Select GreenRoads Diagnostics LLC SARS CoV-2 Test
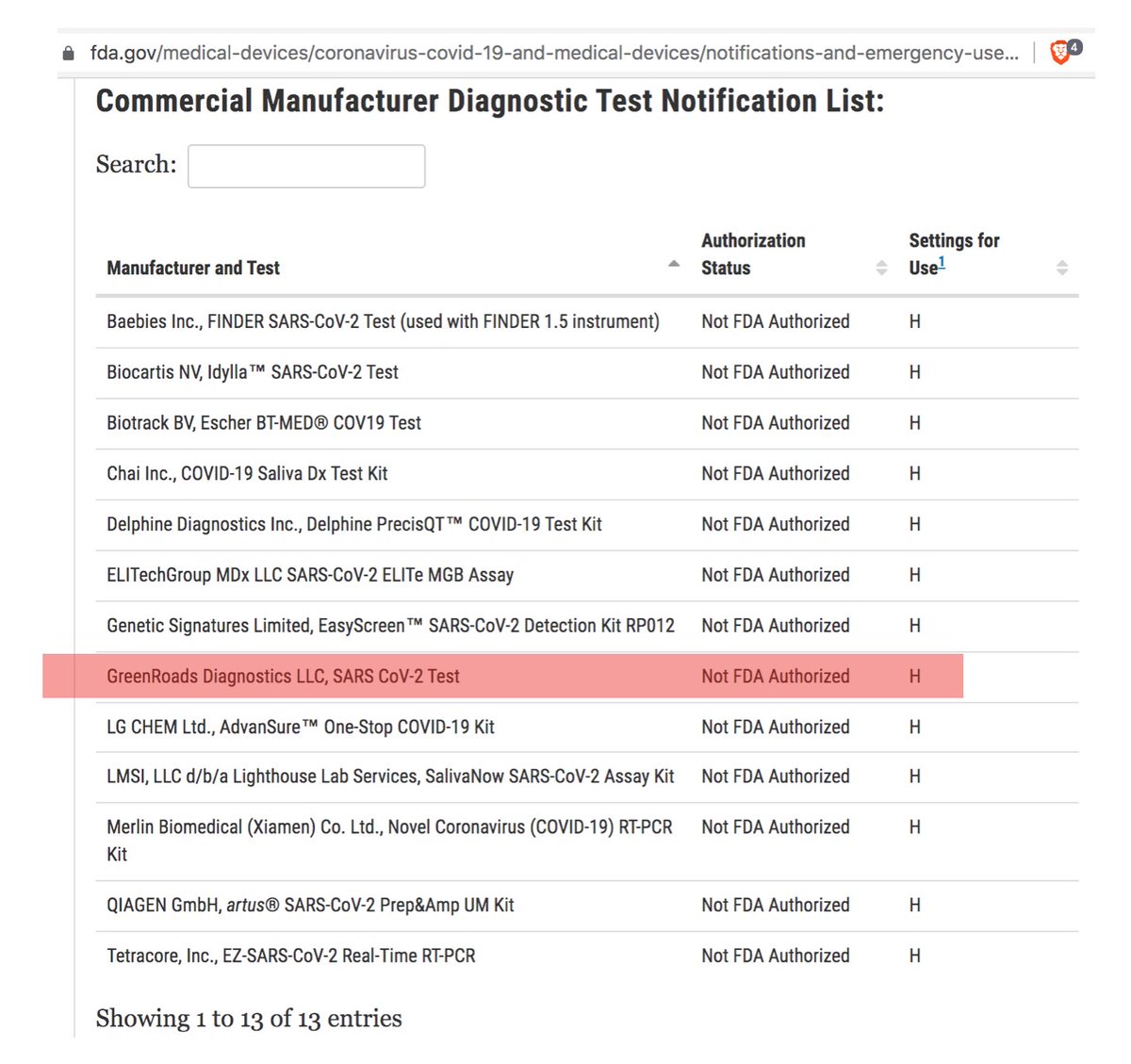Viewport: 1131px width, 1064px height. [x=283, y=677]
